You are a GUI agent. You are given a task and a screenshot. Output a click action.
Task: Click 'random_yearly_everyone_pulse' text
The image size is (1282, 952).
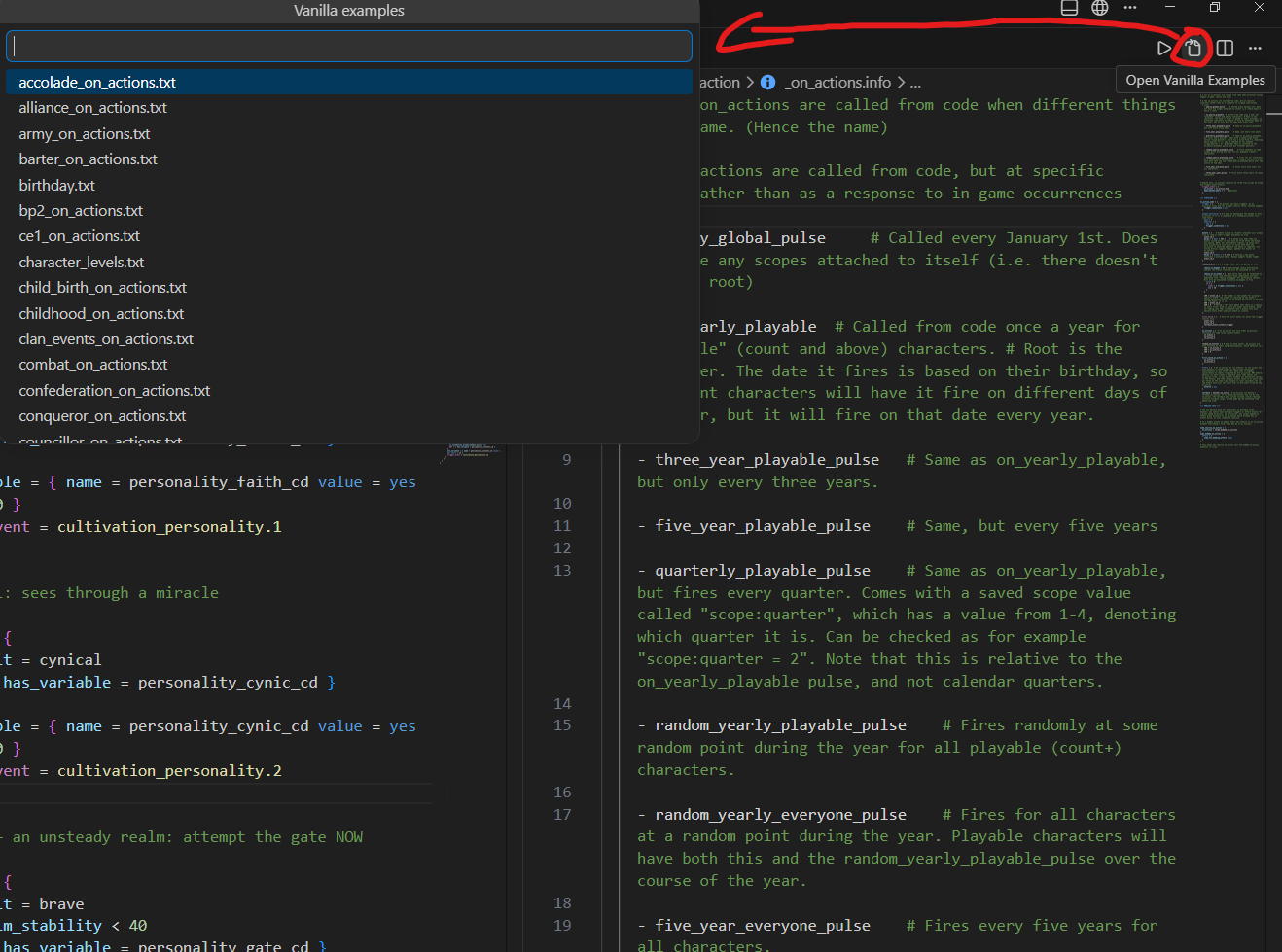tap(781, 815)
